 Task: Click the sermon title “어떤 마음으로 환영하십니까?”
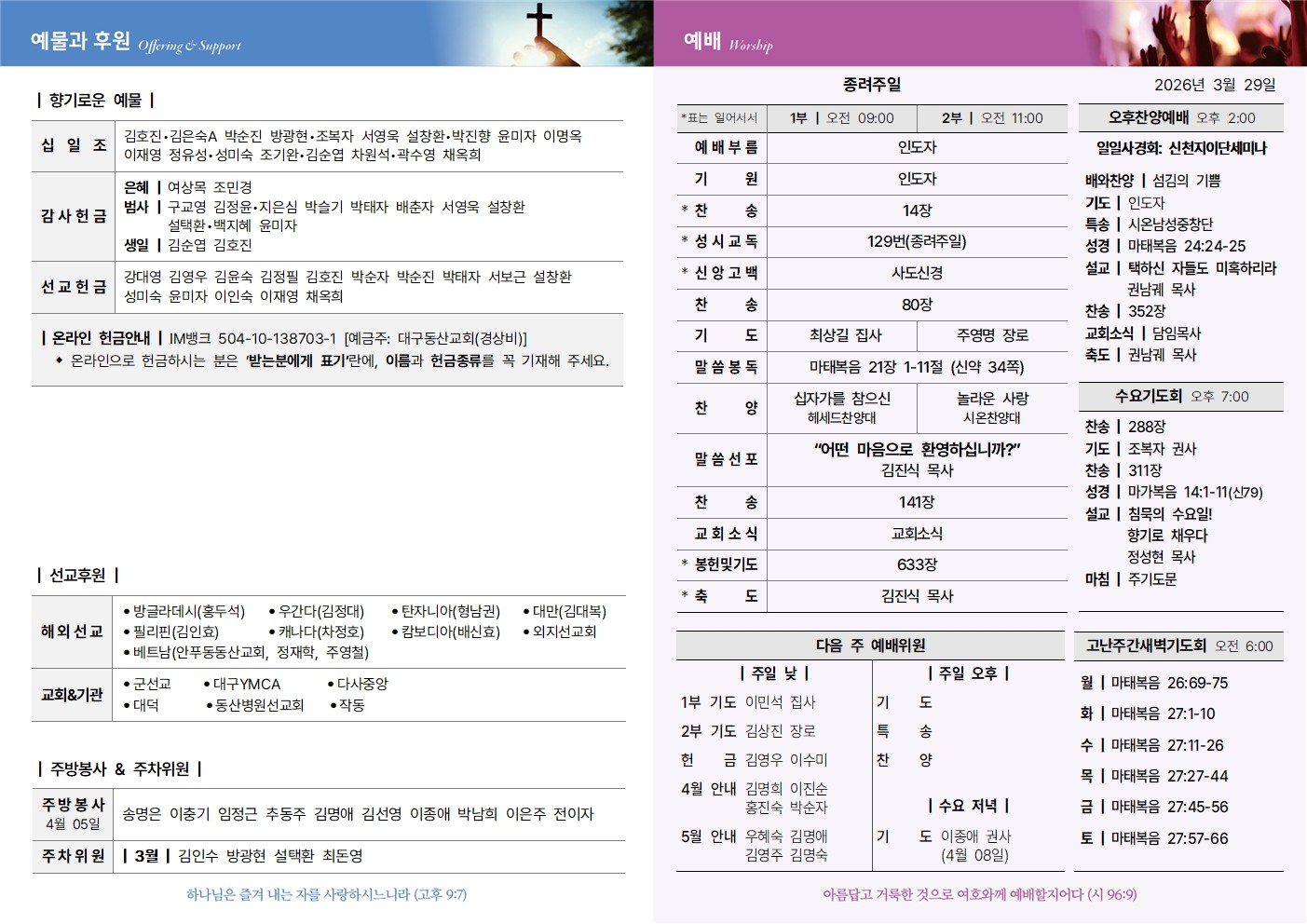click(917, 450)
